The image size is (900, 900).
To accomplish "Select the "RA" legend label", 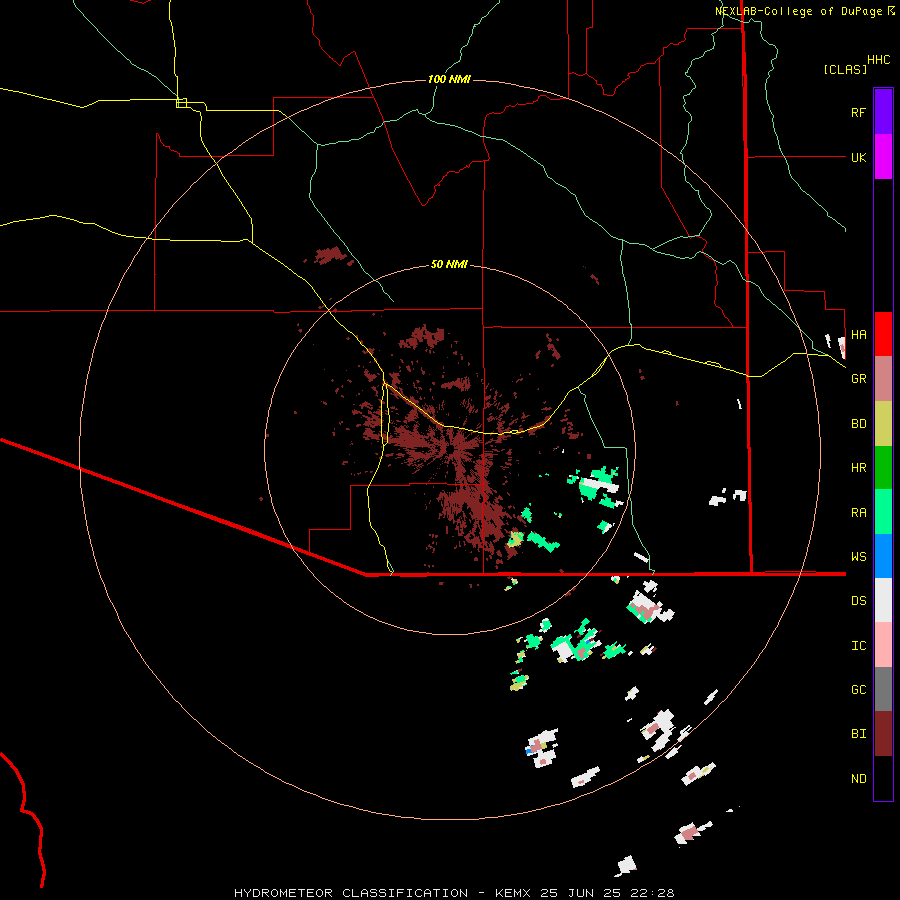I will click(x=858, y=513).
